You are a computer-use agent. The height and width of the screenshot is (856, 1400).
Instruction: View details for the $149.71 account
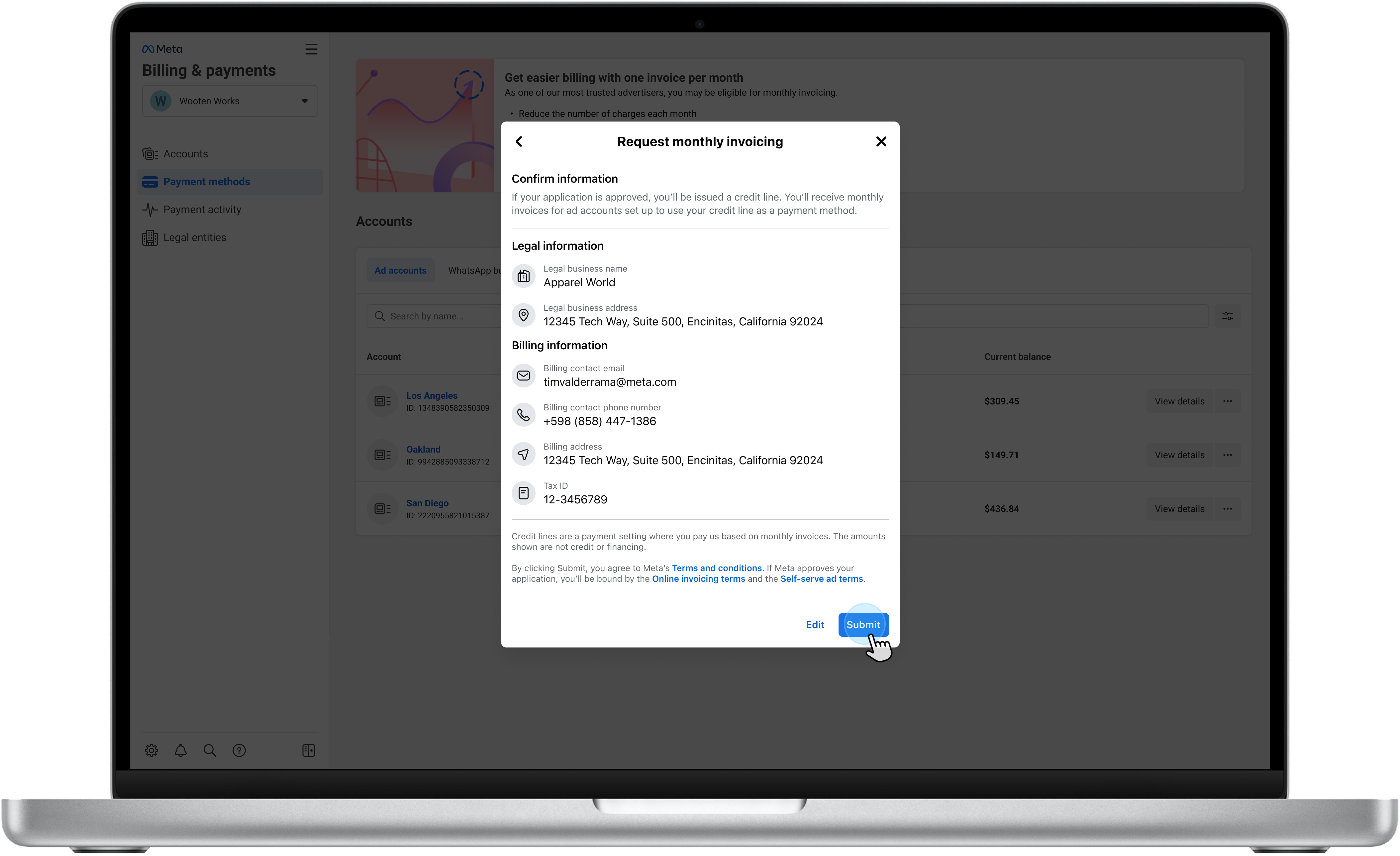[x=1179, y=455]
